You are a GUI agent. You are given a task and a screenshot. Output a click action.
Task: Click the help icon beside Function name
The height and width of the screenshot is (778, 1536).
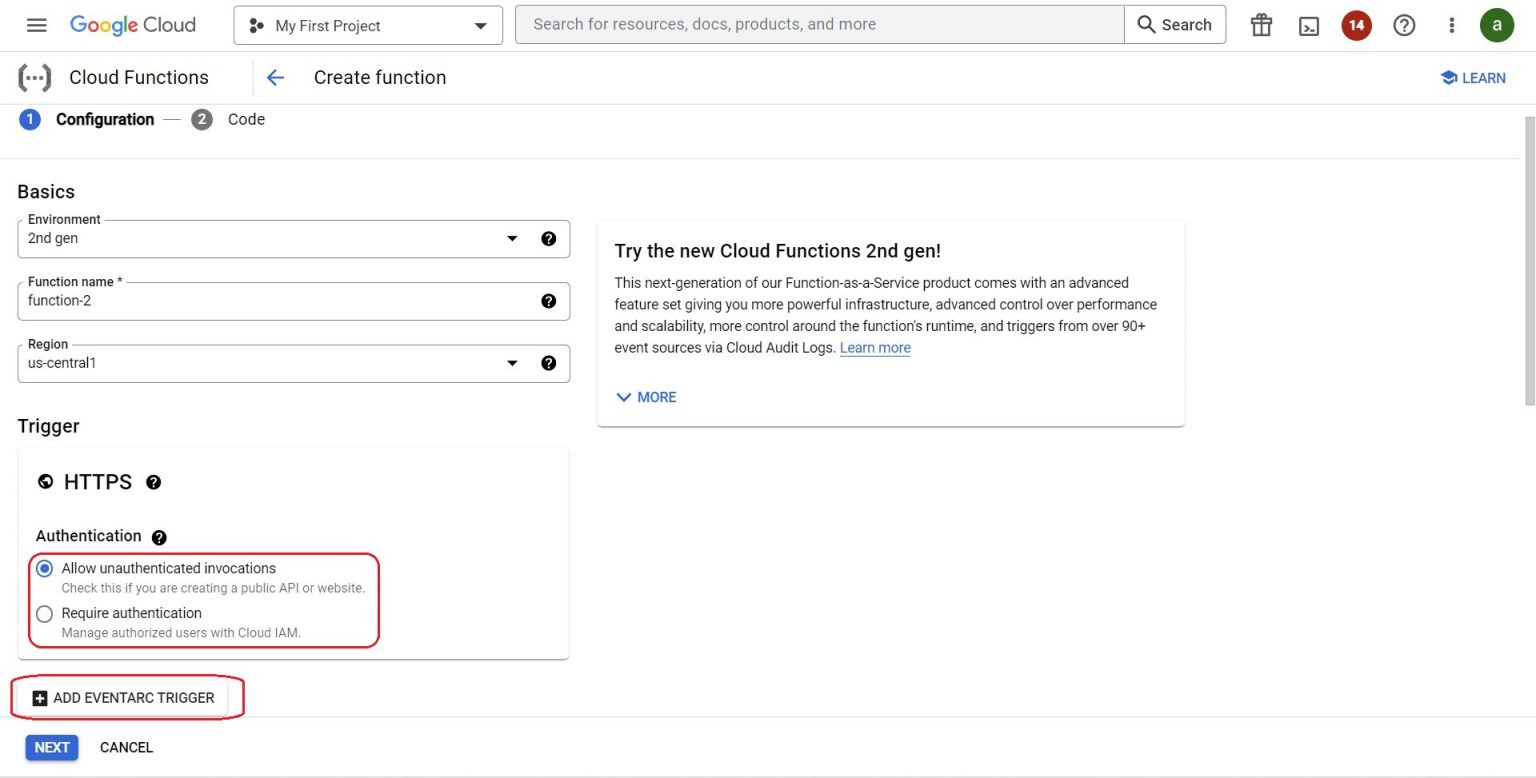tap(549, 301)
